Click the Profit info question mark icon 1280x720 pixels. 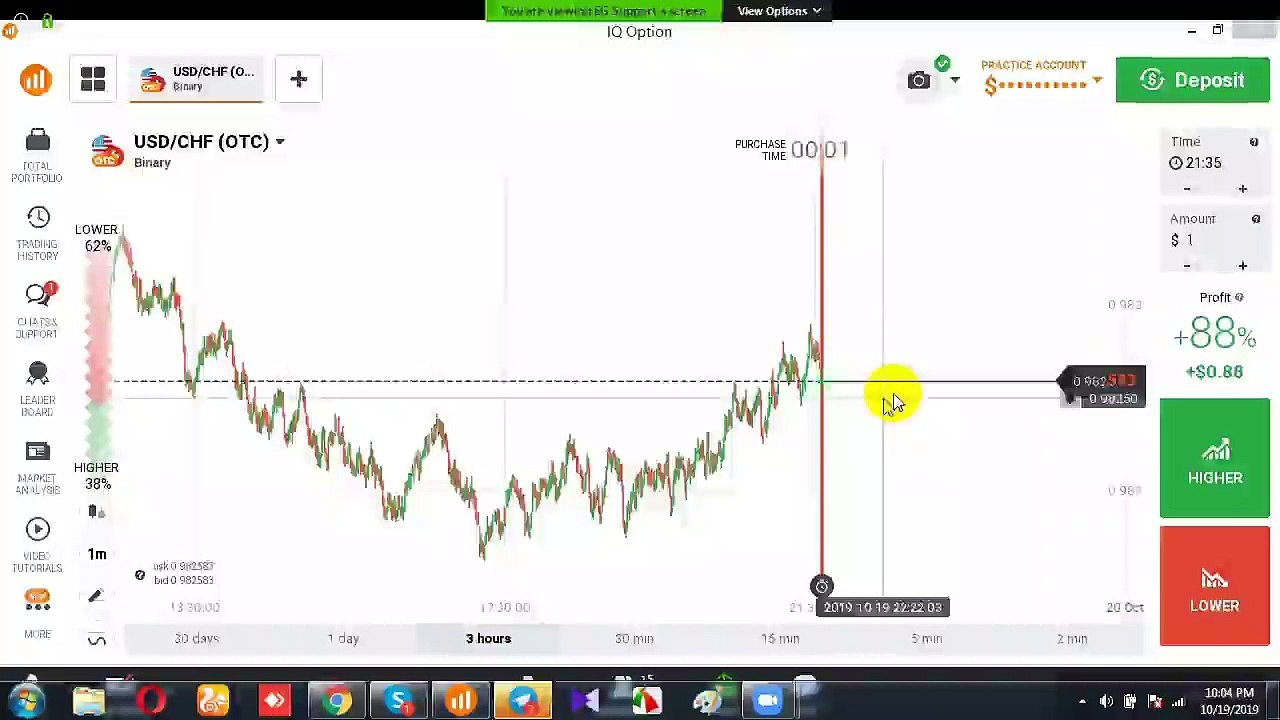click(x=1239, y=297)
